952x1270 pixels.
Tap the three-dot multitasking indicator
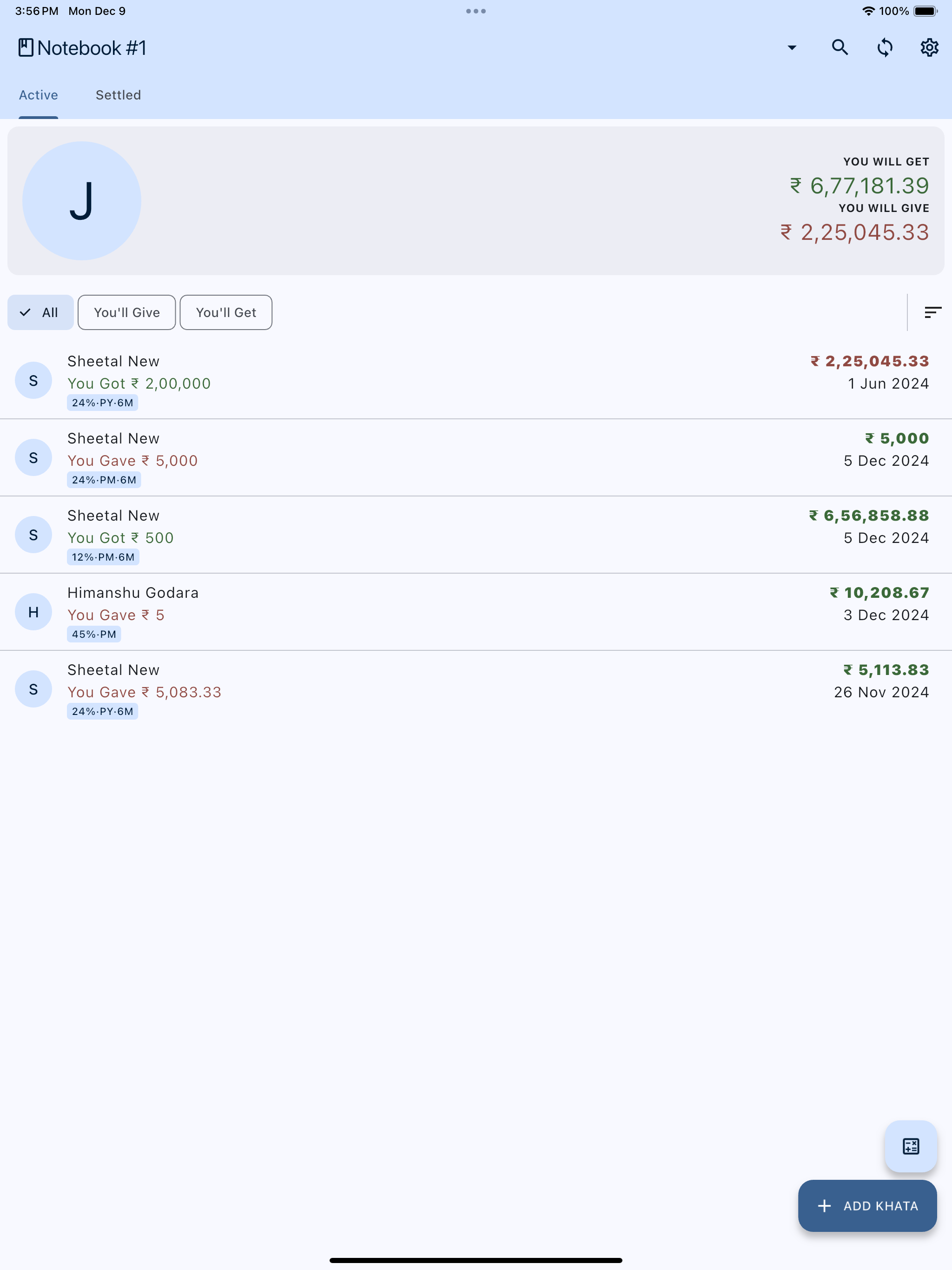476,11
